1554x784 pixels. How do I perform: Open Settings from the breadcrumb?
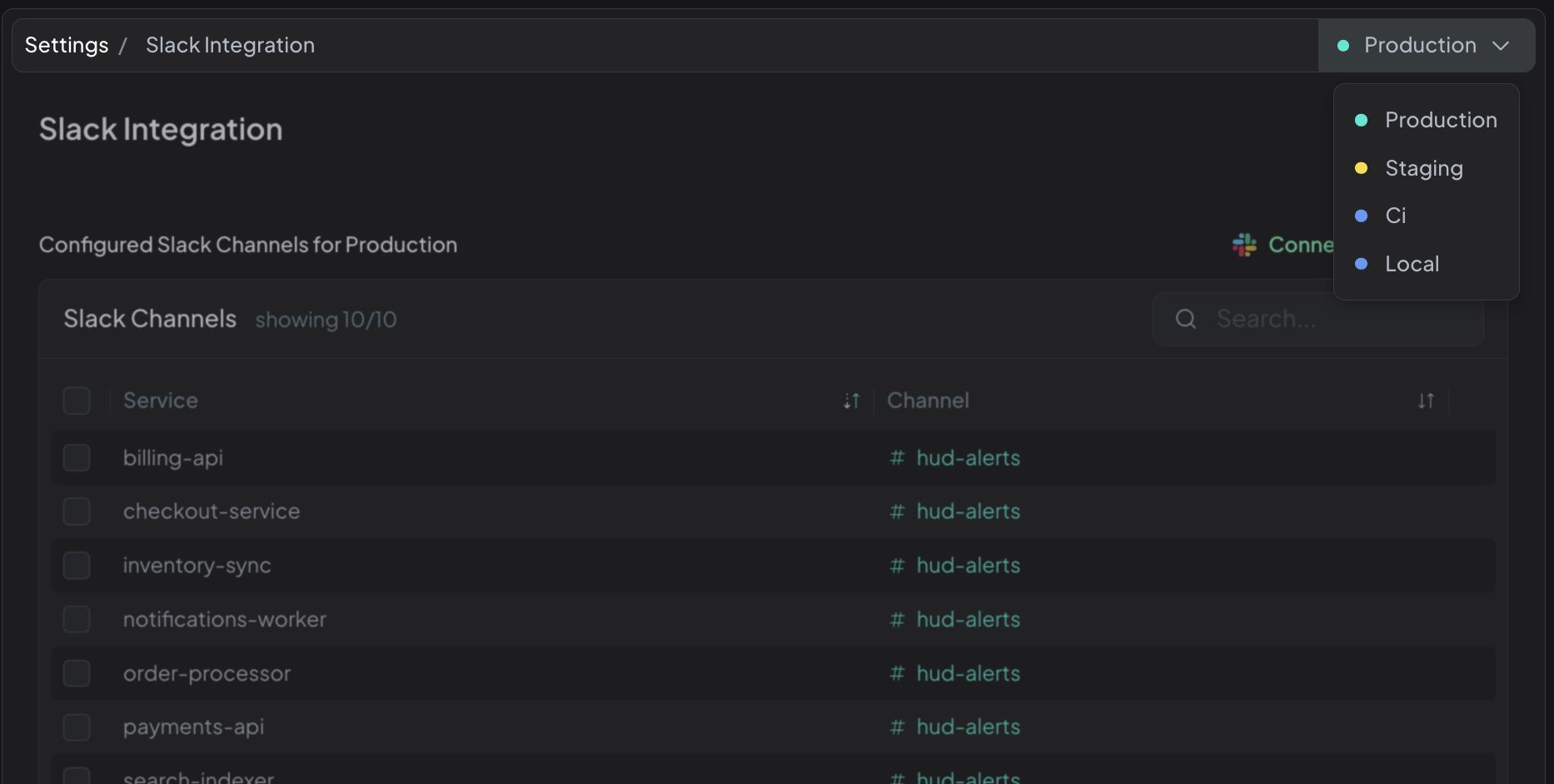click(66, 45)
